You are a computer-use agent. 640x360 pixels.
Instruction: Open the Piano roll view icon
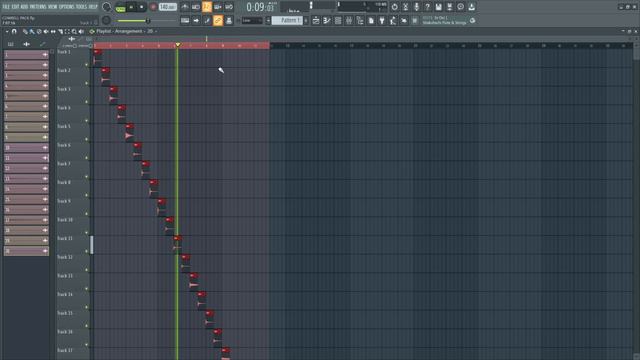(x=327, y=20)
